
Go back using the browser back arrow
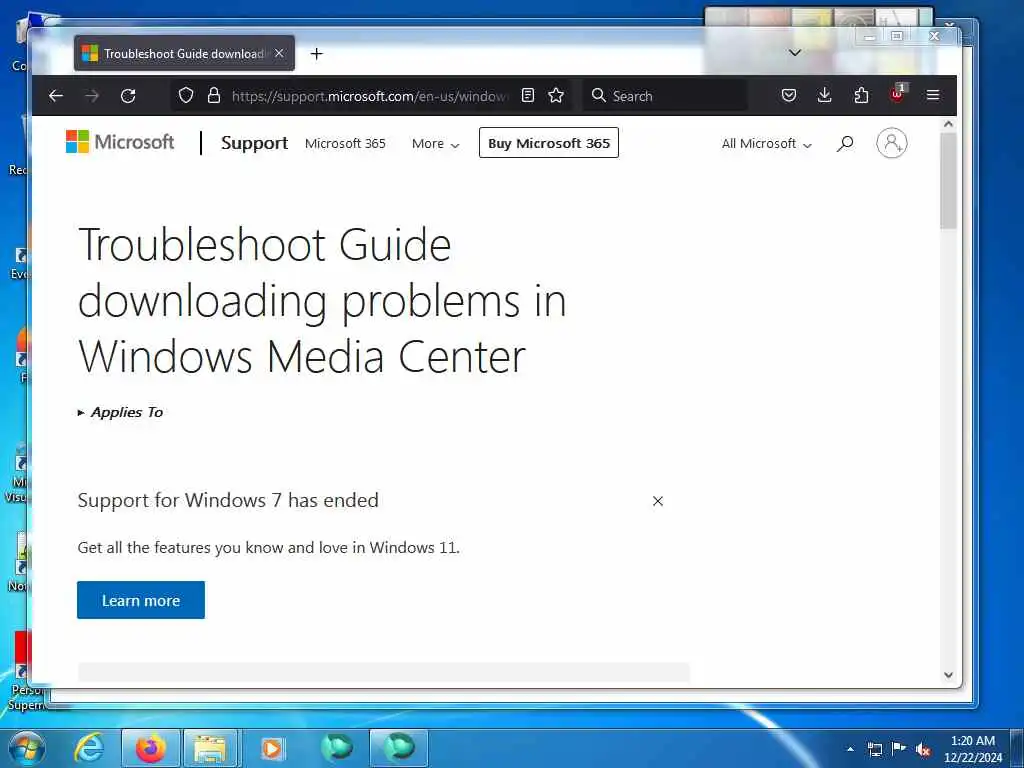(x=56, y=96)
